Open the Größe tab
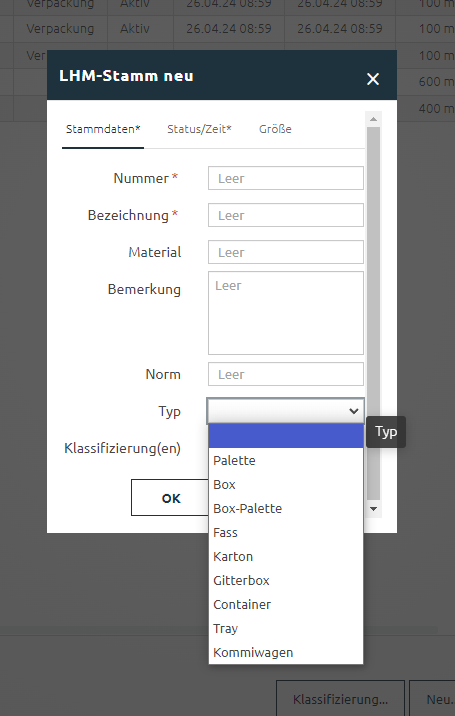 pyautogui.click(x=275, y=129)
